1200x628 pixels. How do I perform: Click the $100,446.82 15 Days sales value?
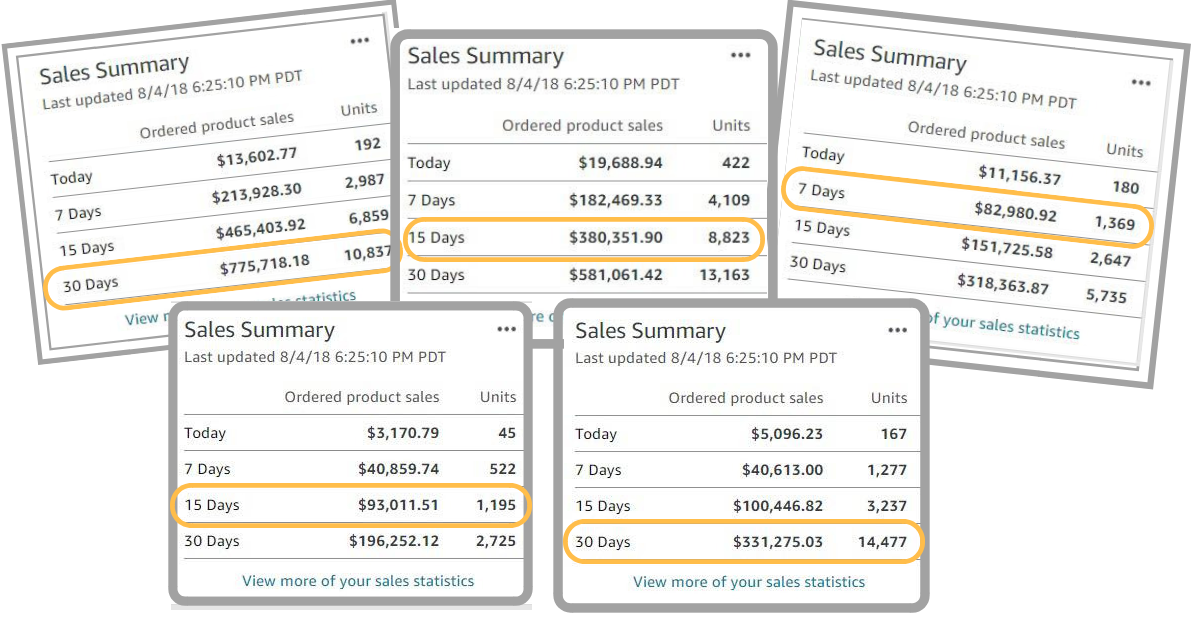point(777,506)
